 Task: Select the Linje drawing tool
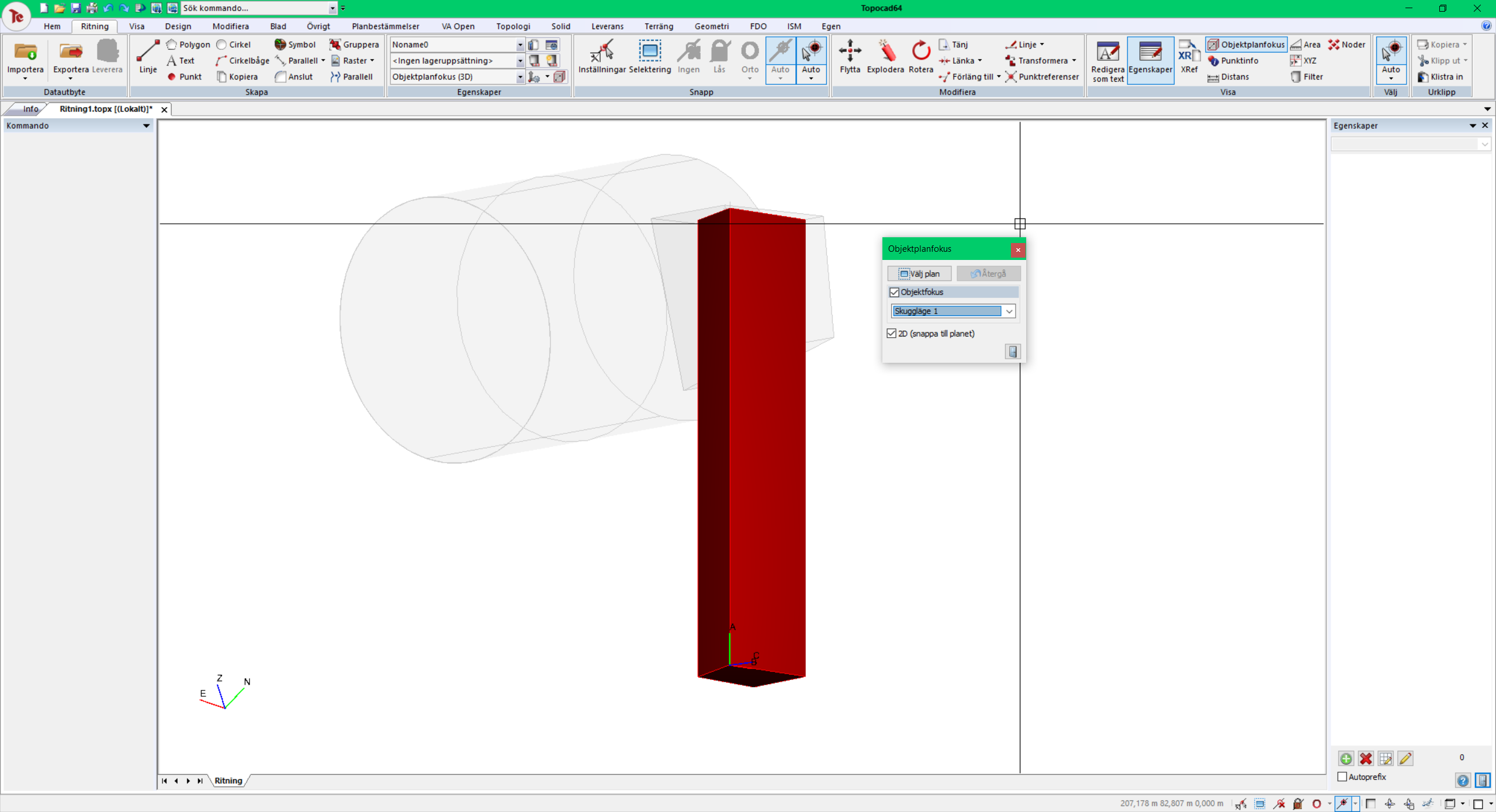point(148,57)
